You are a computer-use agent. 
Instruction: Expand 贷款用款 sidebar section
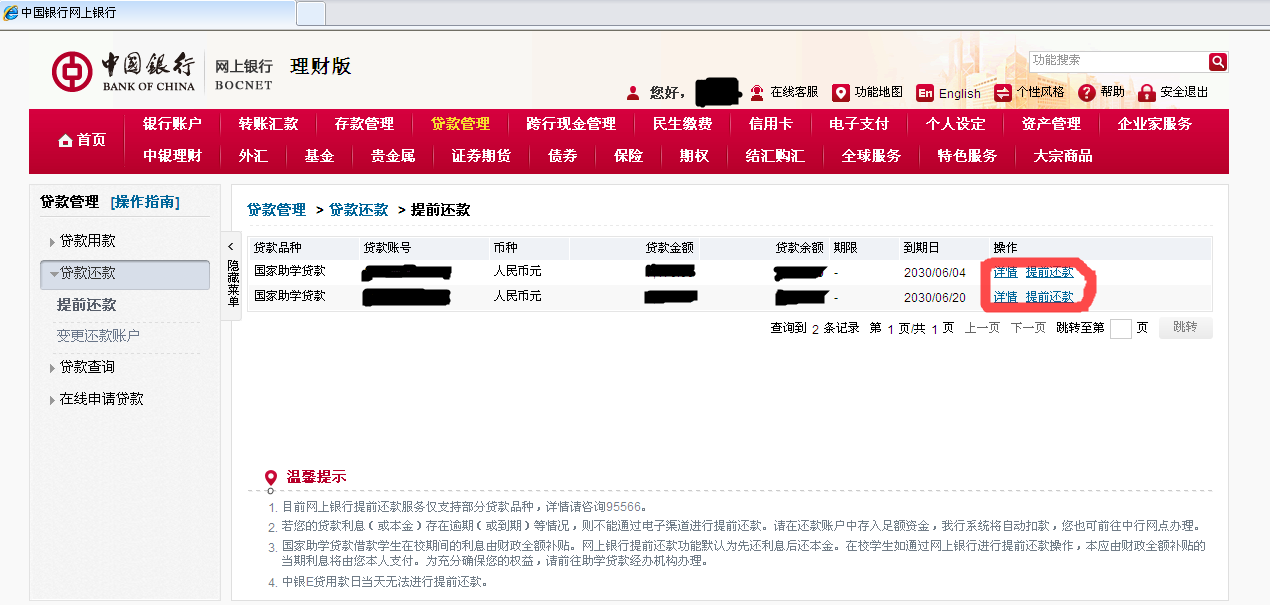click(53, 242)
